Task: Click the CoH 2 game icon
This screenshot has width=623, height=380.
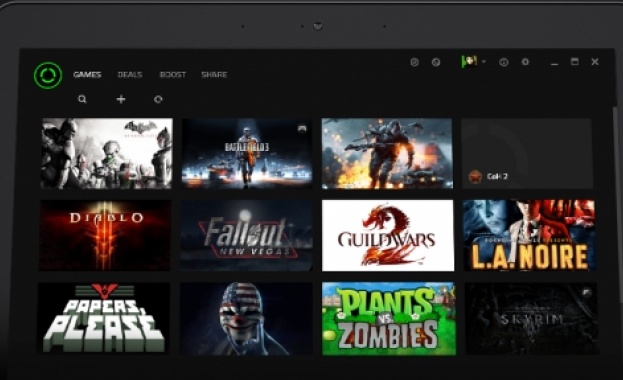Action: tap(475, 176)
